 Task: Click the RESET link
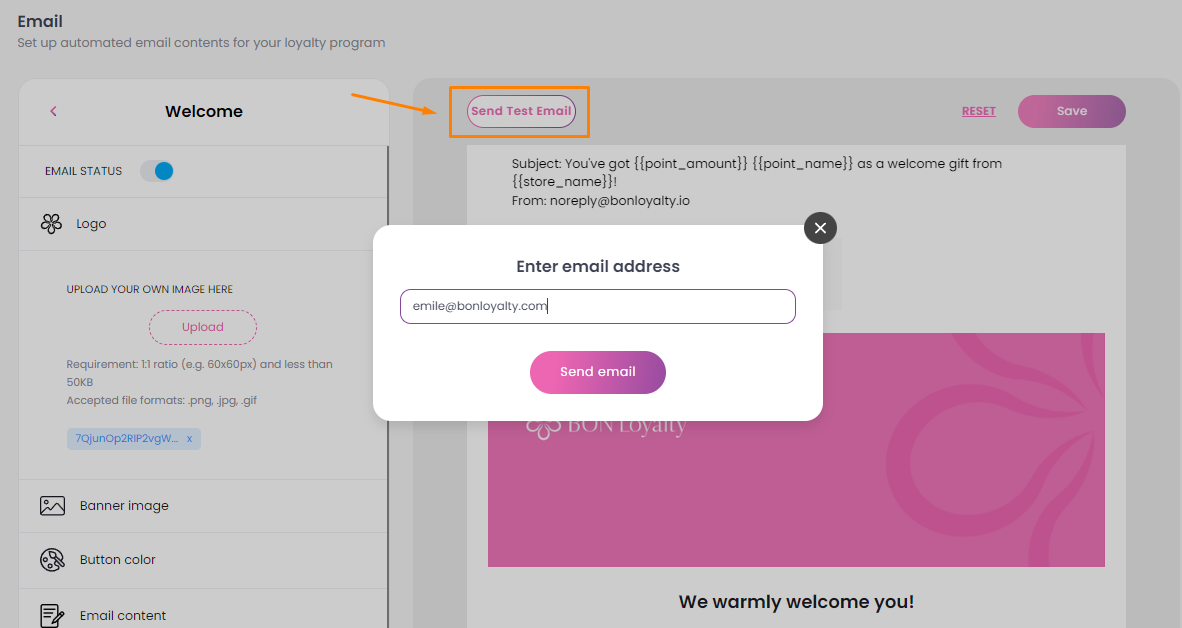pos(978,111)
